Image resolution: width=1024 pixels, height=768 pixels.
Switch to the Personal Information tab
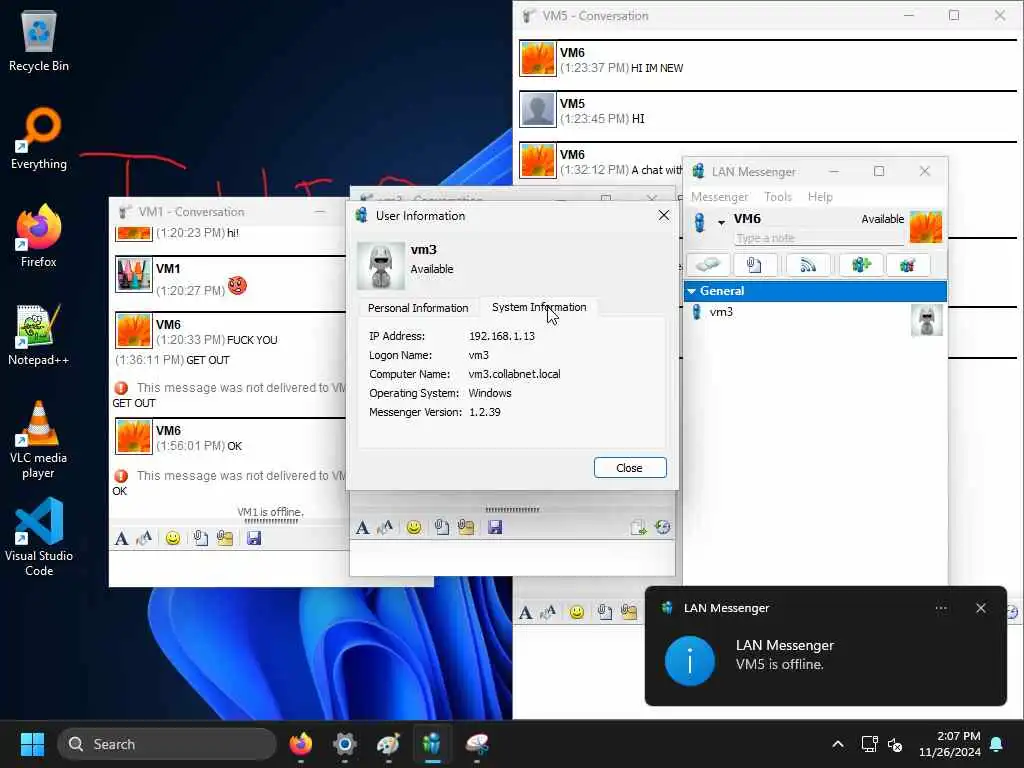pyautogui.click(x=418, y=308)
